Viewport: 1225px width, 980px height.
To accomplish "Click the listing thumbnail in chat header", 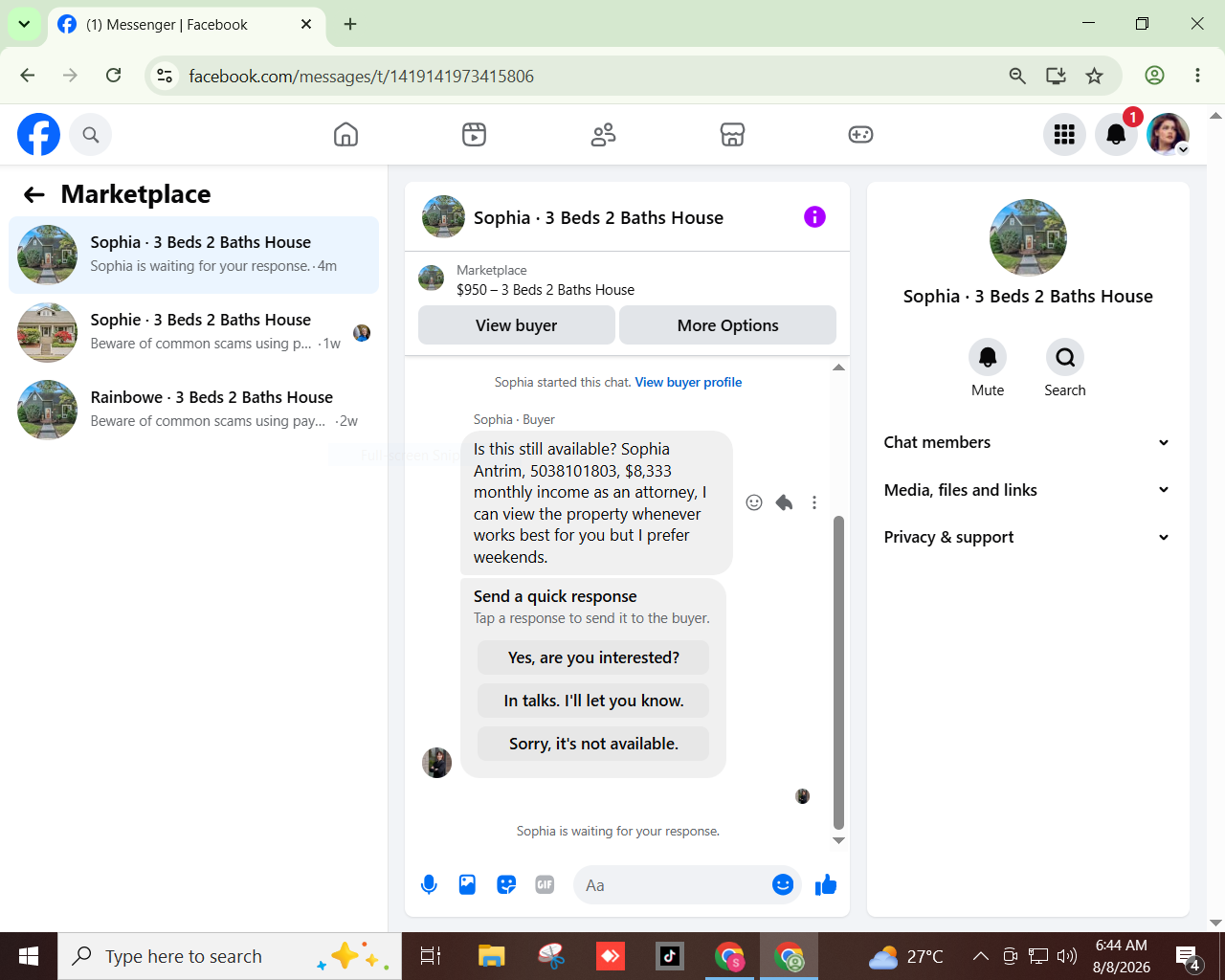I will 443,217.
